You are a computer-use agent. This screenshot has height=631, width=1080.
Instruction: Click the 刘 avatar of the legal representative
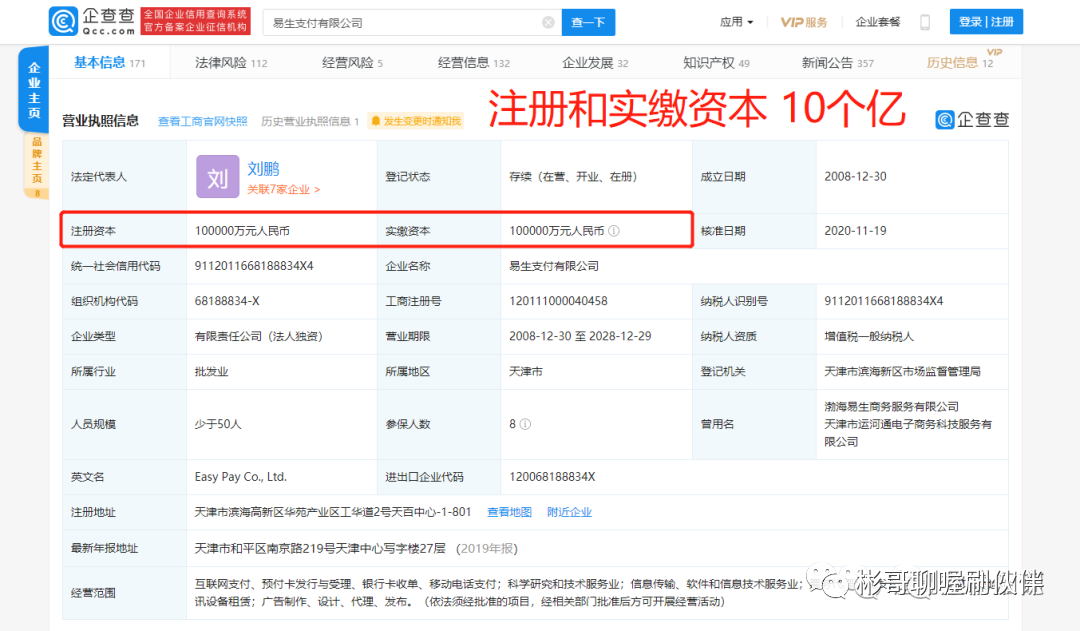[x=216, y=176]
